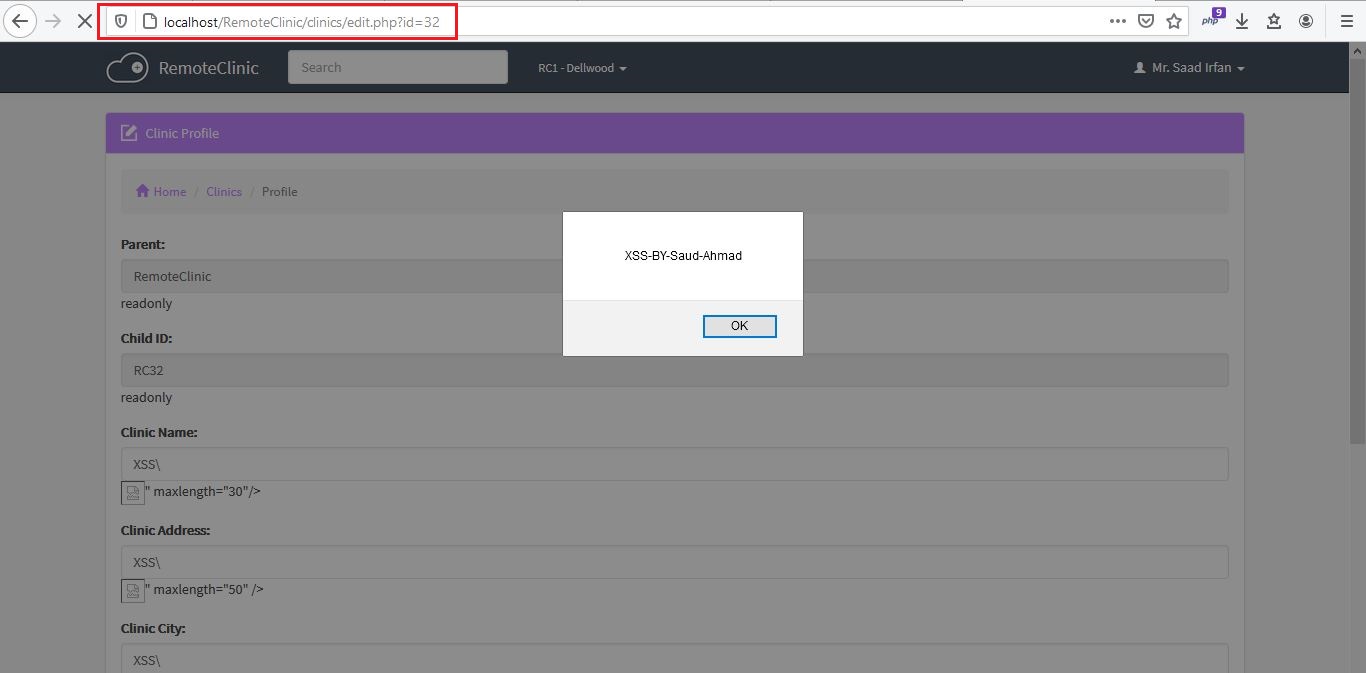
Task: Click the localhost URL in address bar
Action: coord(302,21)
